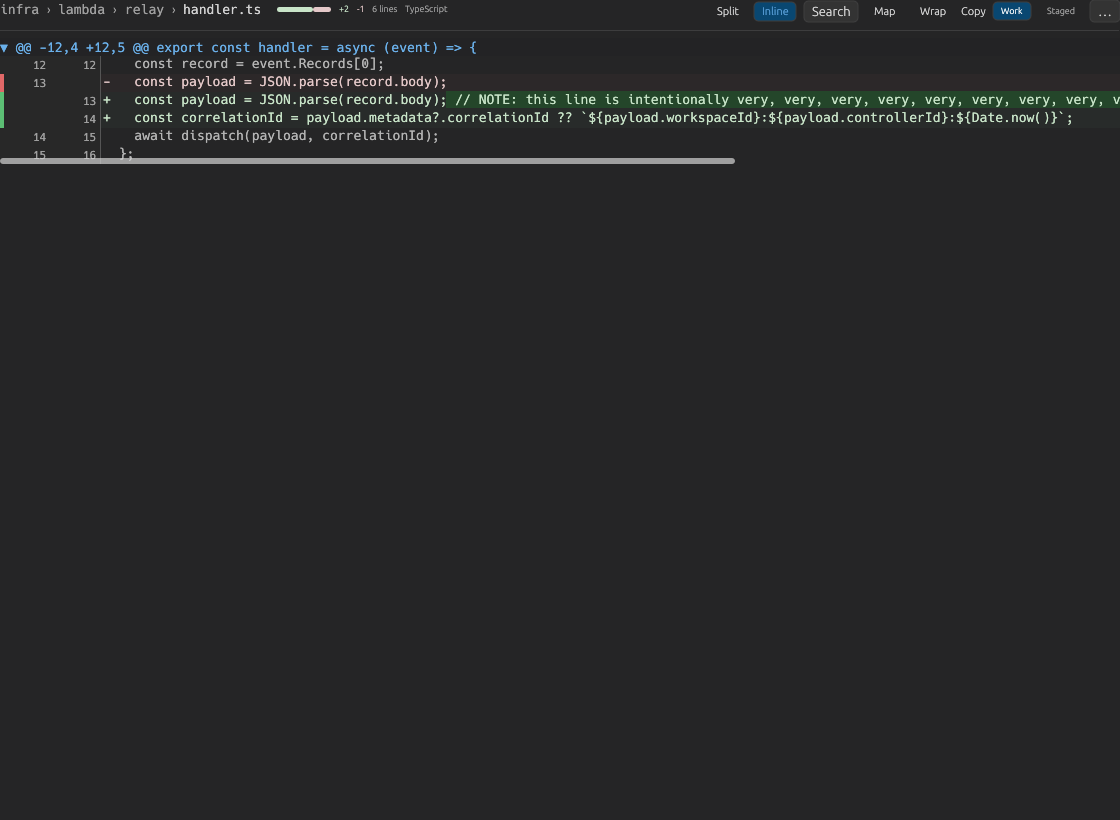The height and width of the screenshot is (820, 1120).
Task: Click the hunk header text @@ -12,4 +12,5 @@
Action: pyautogui.click(x=82, y=48)
